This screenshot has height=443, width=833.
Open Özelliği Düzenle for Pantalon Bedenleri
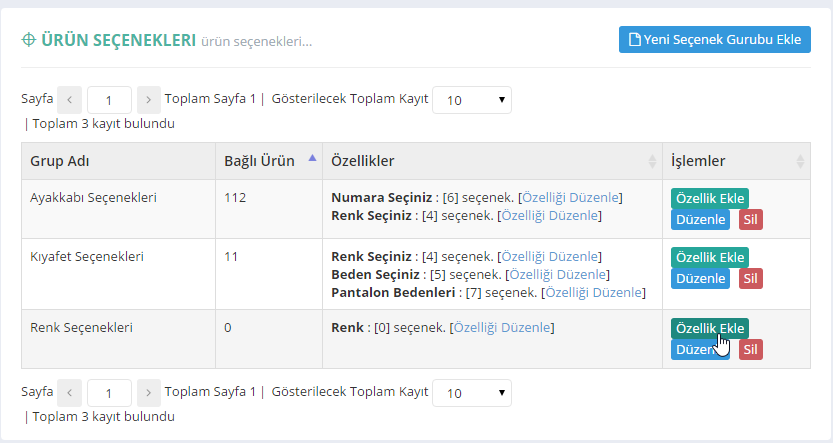[594, 293]
